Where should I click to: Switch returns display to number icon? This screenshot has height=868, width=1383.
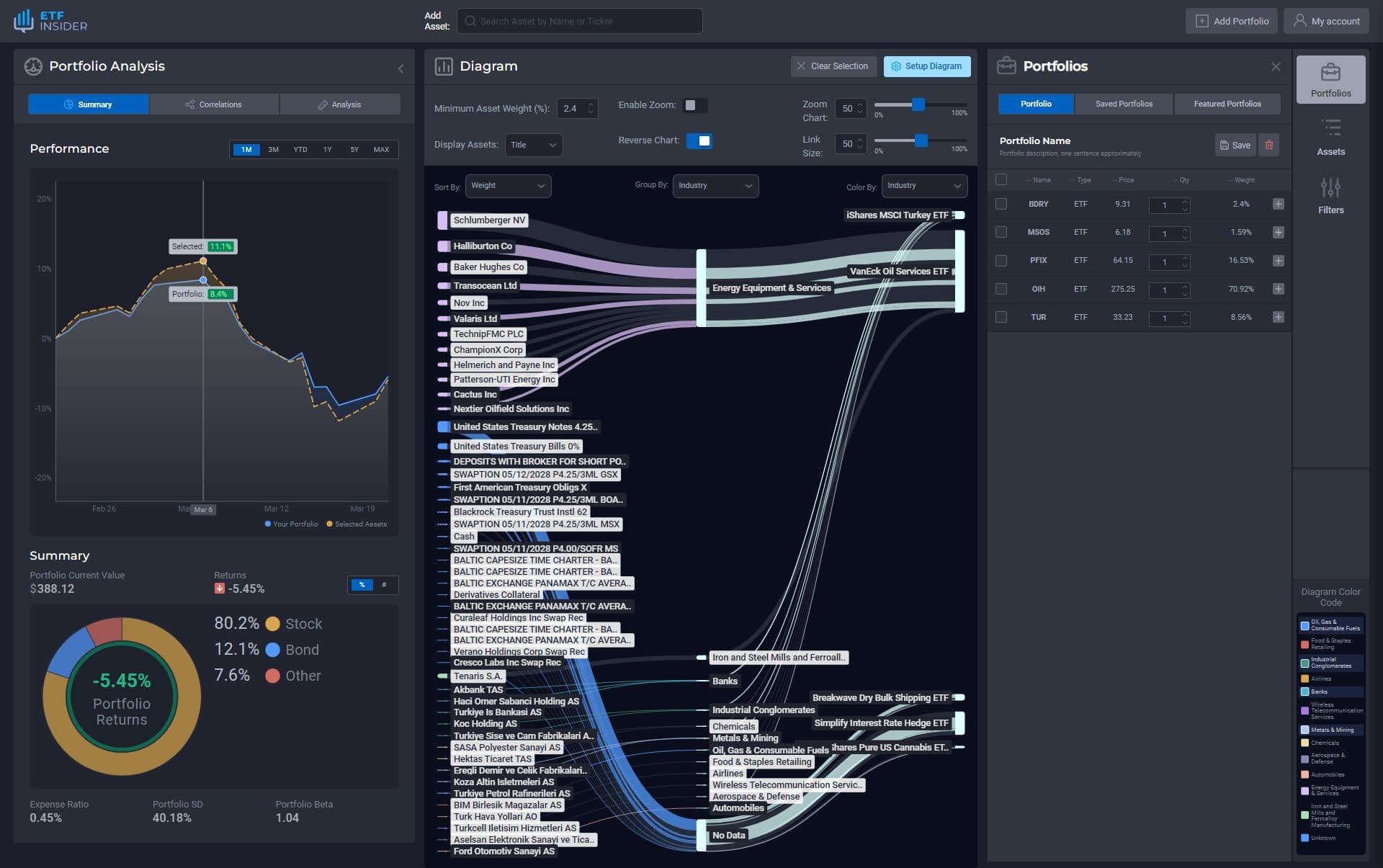pos(384,585)
